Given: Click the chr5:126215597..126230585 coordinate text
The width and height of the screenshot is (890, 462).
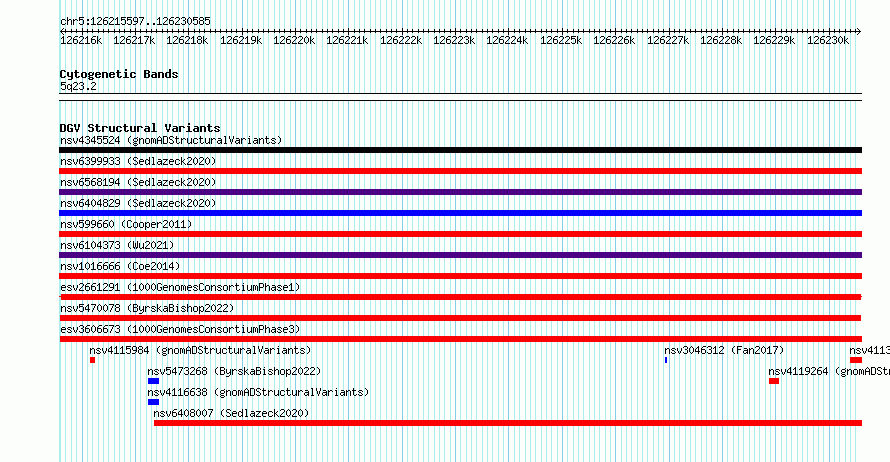Looking at the screenshot, I should [135, 21].
